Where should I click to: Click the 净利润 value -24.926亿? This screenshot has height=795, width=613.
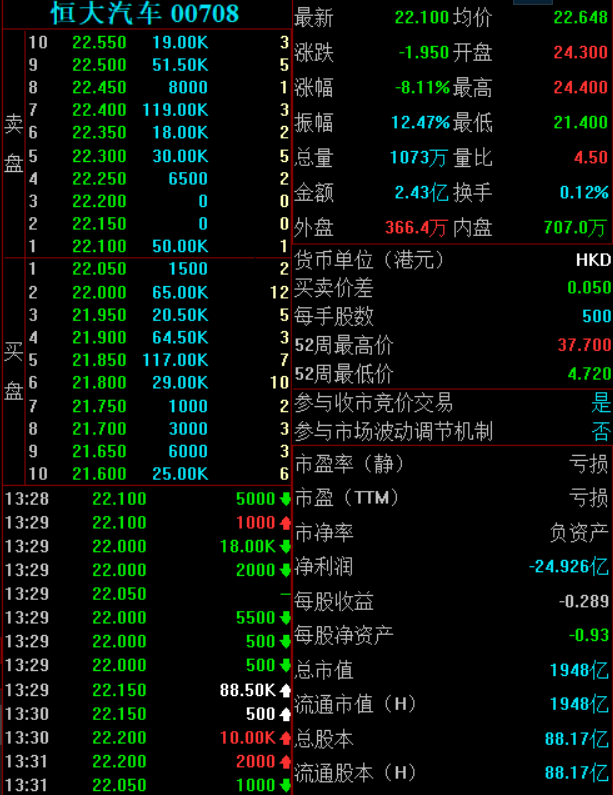[x=568, y=566]
